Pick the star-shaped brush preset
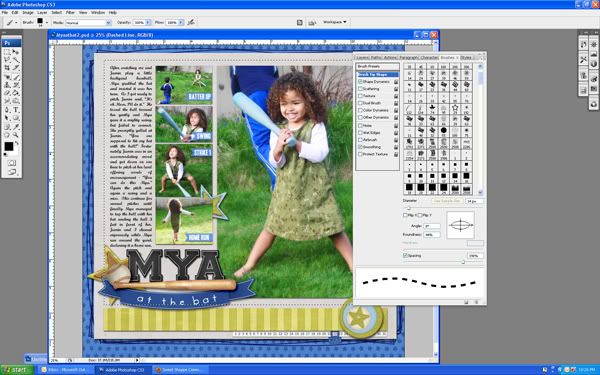 pos(455,108)
